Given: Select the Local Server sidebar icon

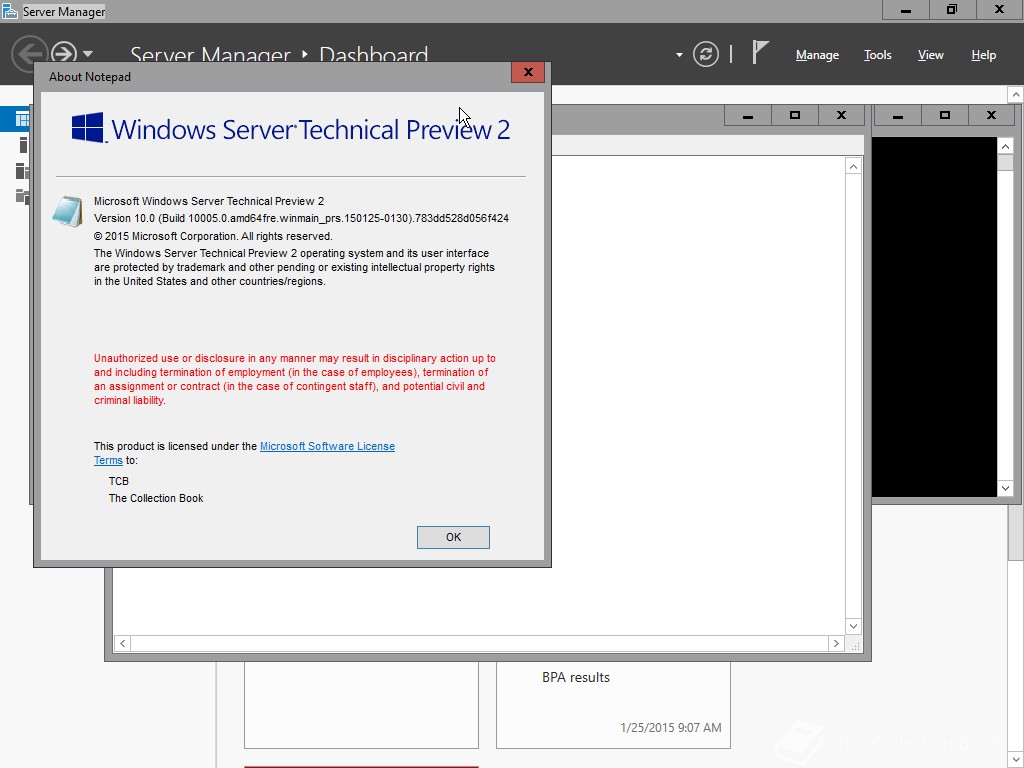Looking at the screenshot, I should (x=23, y=145).
